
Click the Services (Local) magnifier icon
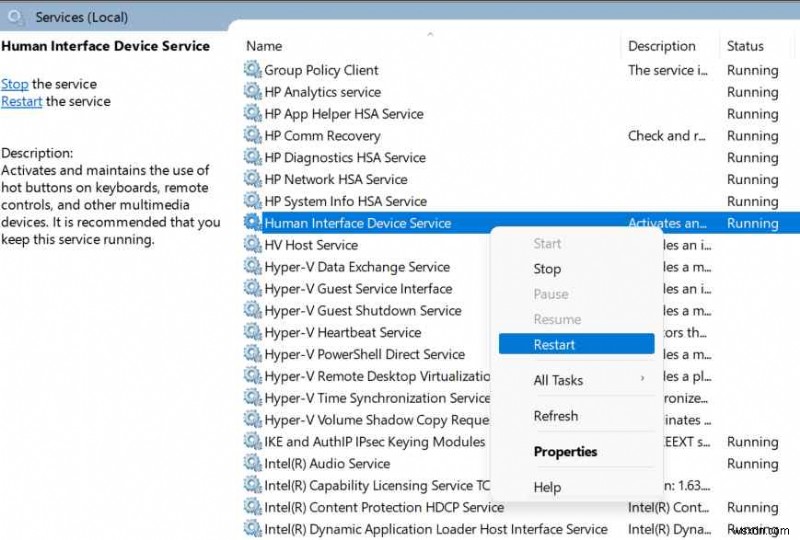15,17
